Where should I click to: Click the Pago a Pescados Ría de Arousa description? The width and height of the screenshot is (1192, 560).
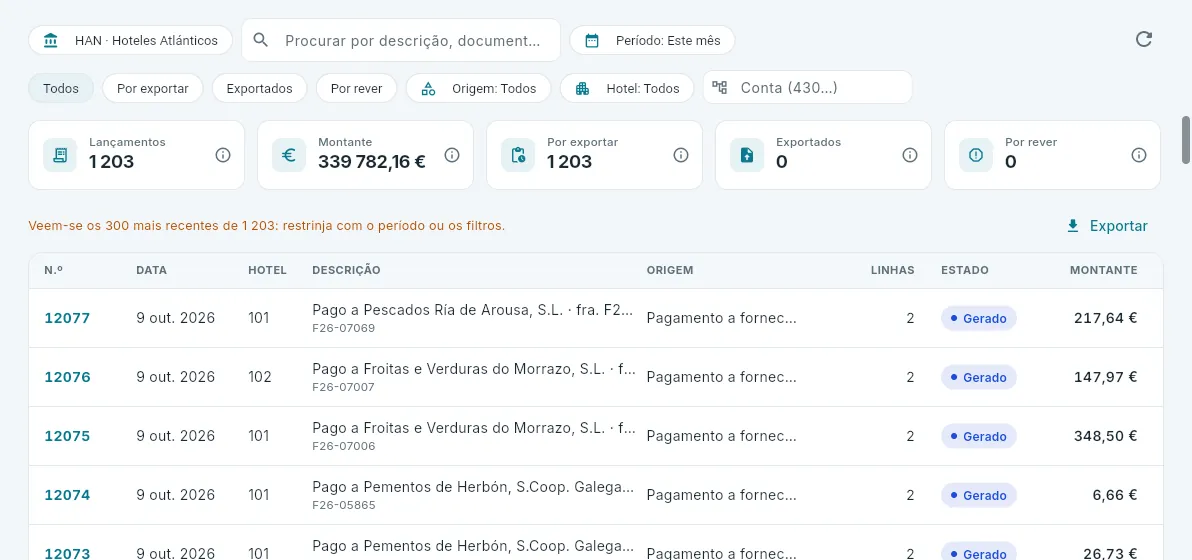tap(473, 310)
